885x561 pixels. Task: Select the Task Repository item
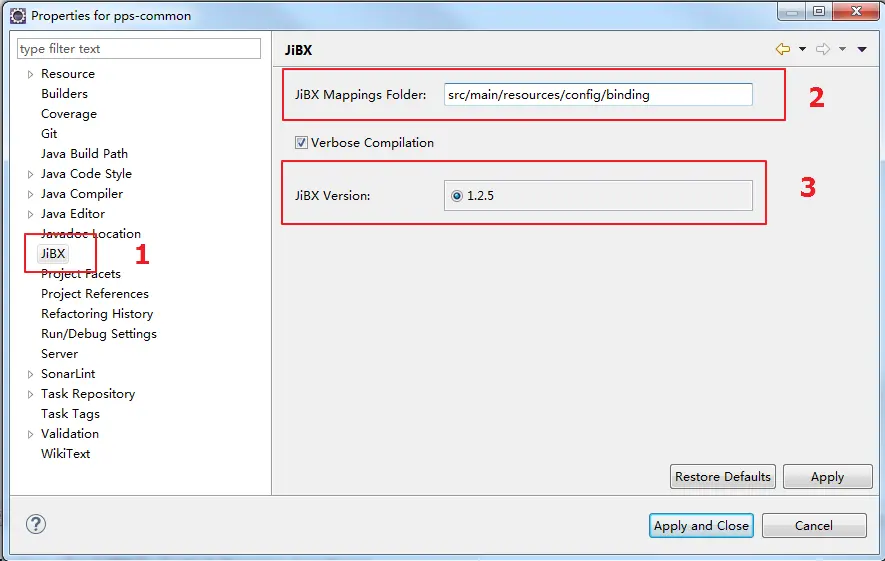[88, 394]
